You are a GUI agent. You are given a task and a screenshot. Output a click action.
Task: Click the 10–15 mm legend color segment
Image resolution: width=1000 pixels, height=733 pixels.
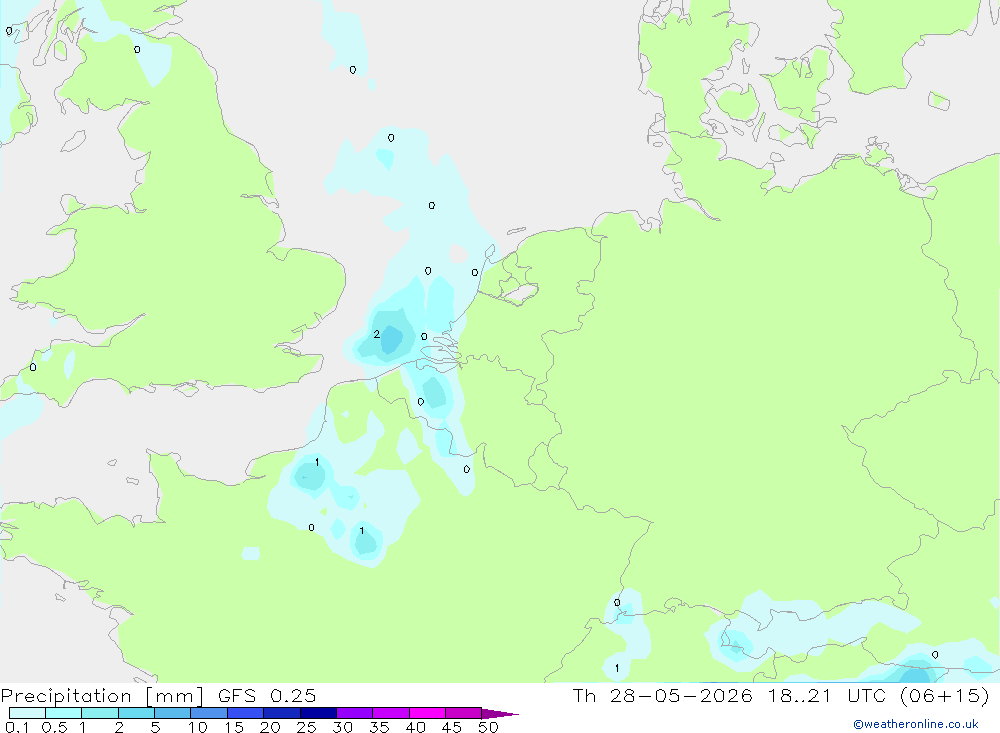click(x=209, y=713)
